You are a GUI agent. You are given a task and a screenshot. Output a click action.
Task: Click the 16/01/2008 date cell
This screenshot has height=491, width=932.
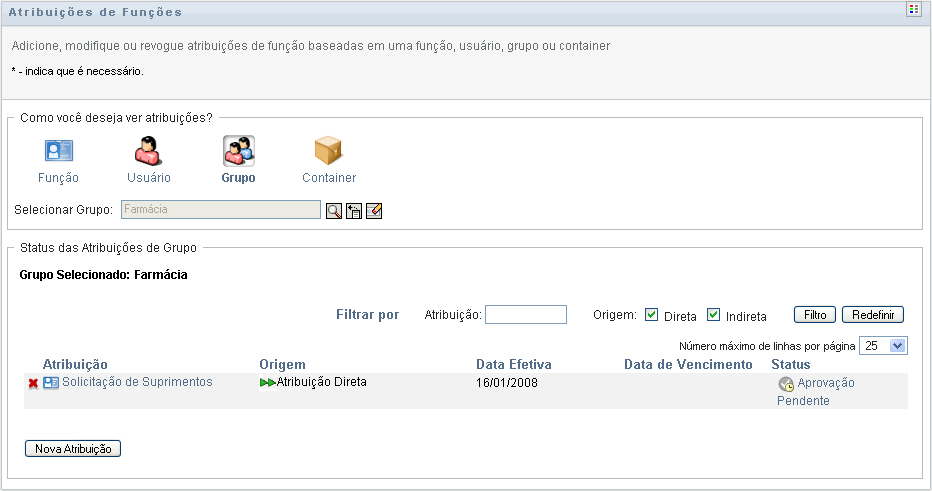pos(506,383)
